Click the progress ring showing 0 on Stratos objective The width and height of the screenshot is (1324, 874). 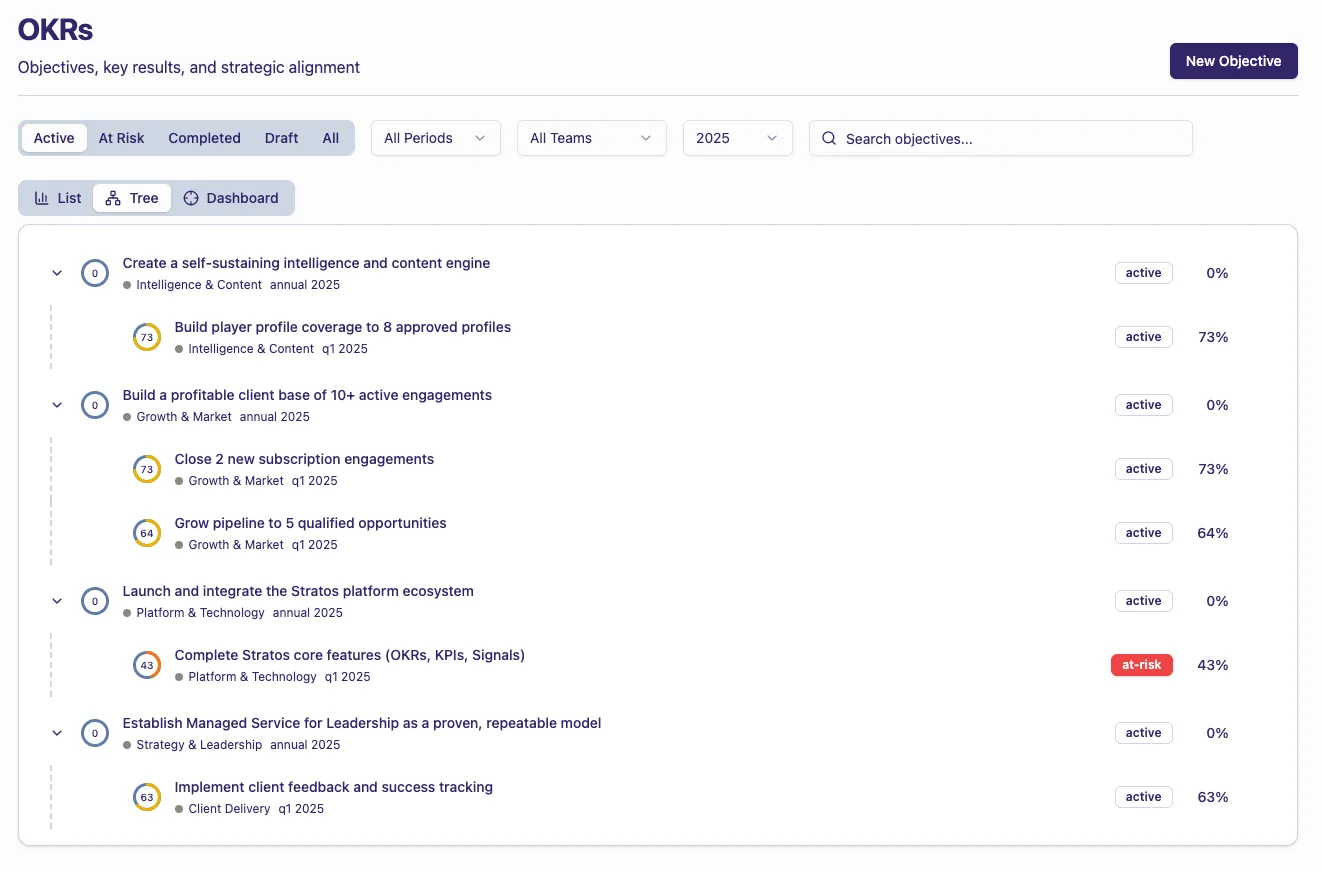[x=95, y=601]
